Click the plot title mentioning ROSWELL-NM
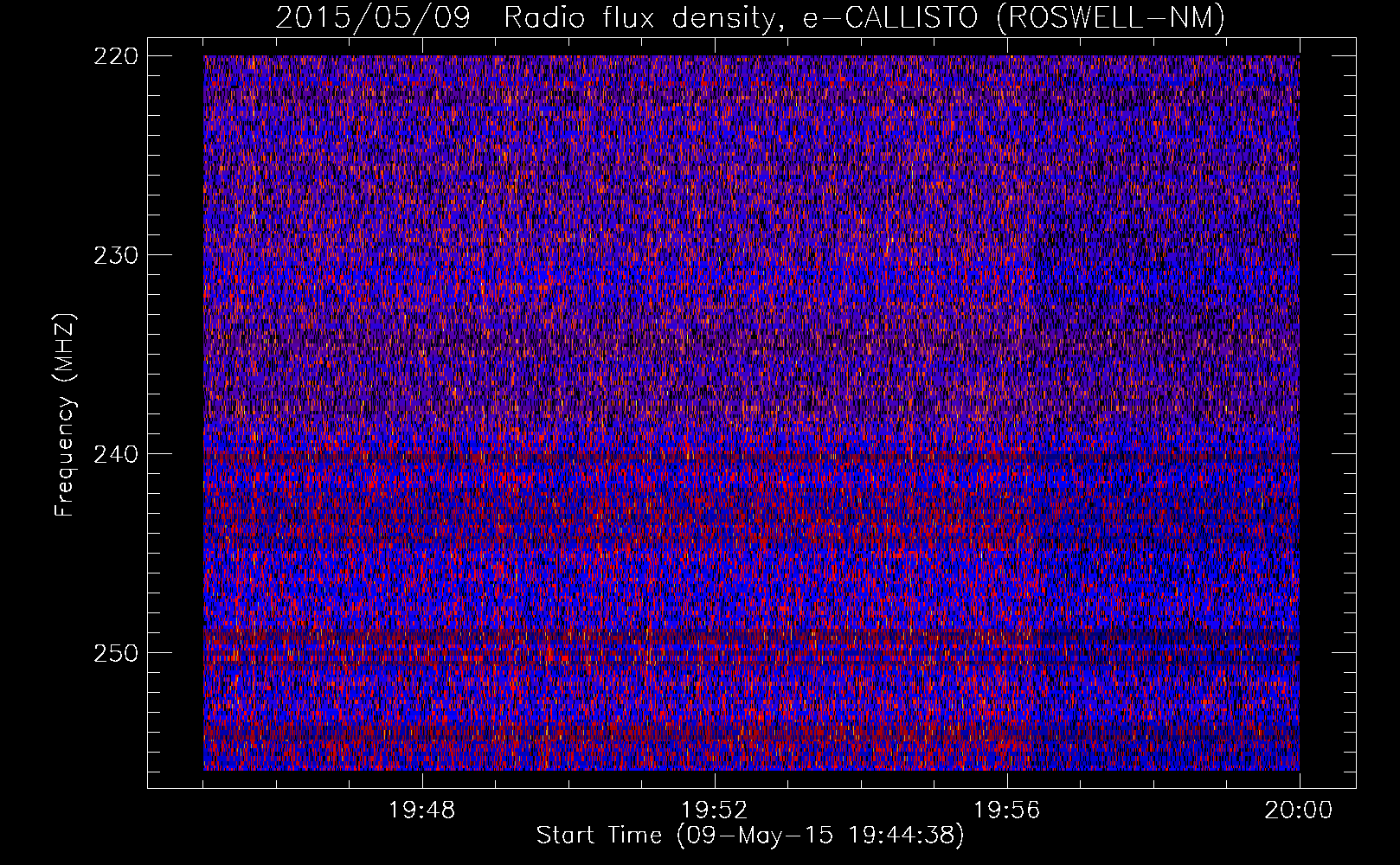This screenshot has height=865, width=1400. [750, 18]
